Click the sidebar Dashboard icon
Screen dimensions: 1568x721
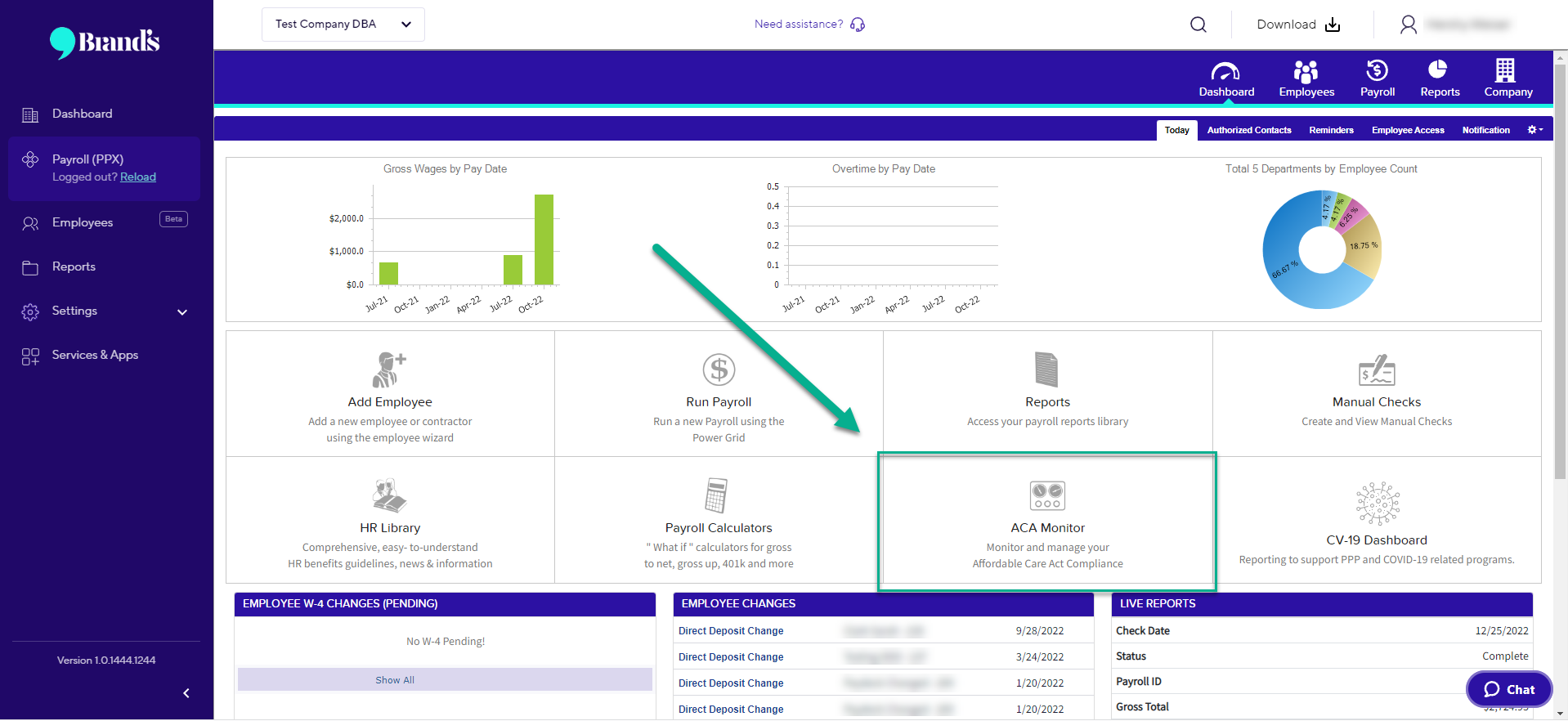(30, 115)
